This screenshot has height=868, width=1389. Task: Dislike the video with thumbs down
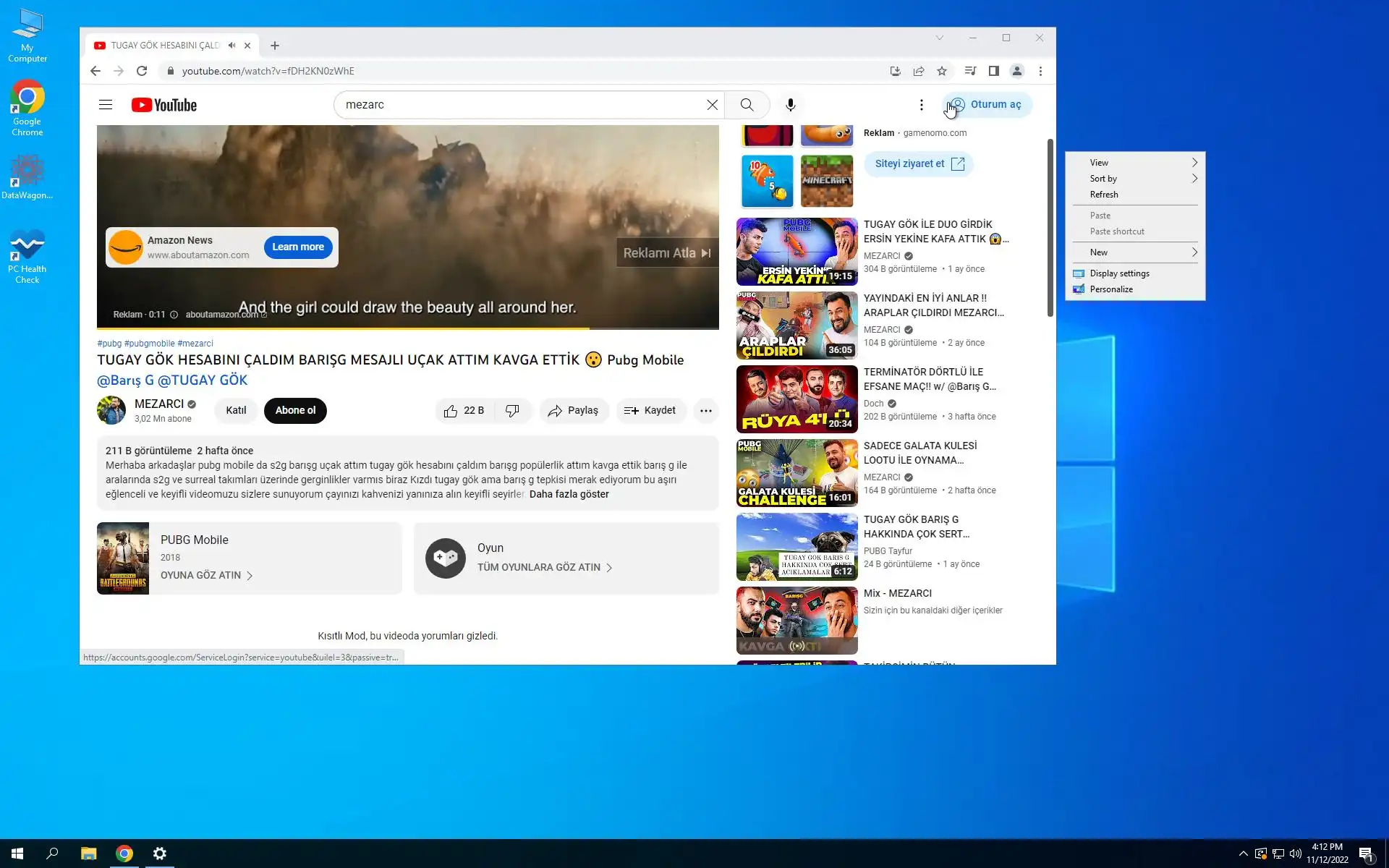coord(512,411)
